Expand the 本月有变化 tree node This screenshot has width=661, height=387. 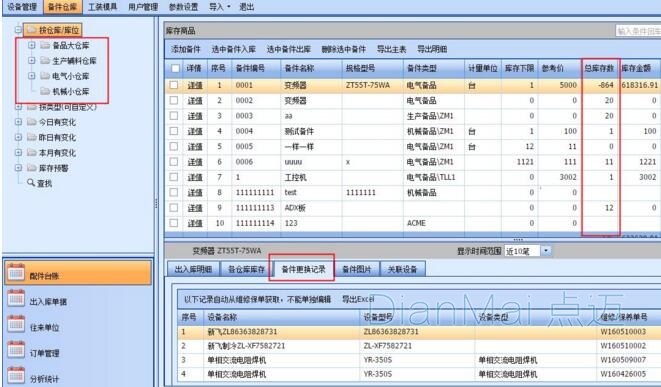pyautogui.click(x=18, y=152)
